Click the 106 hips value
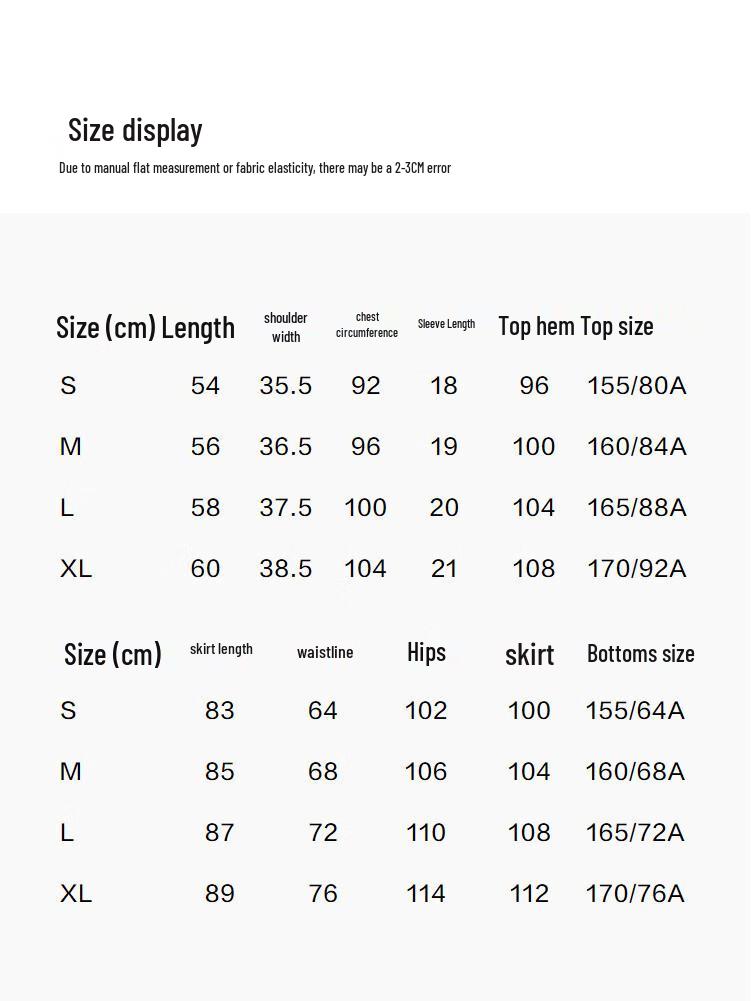 click(426, 771)
